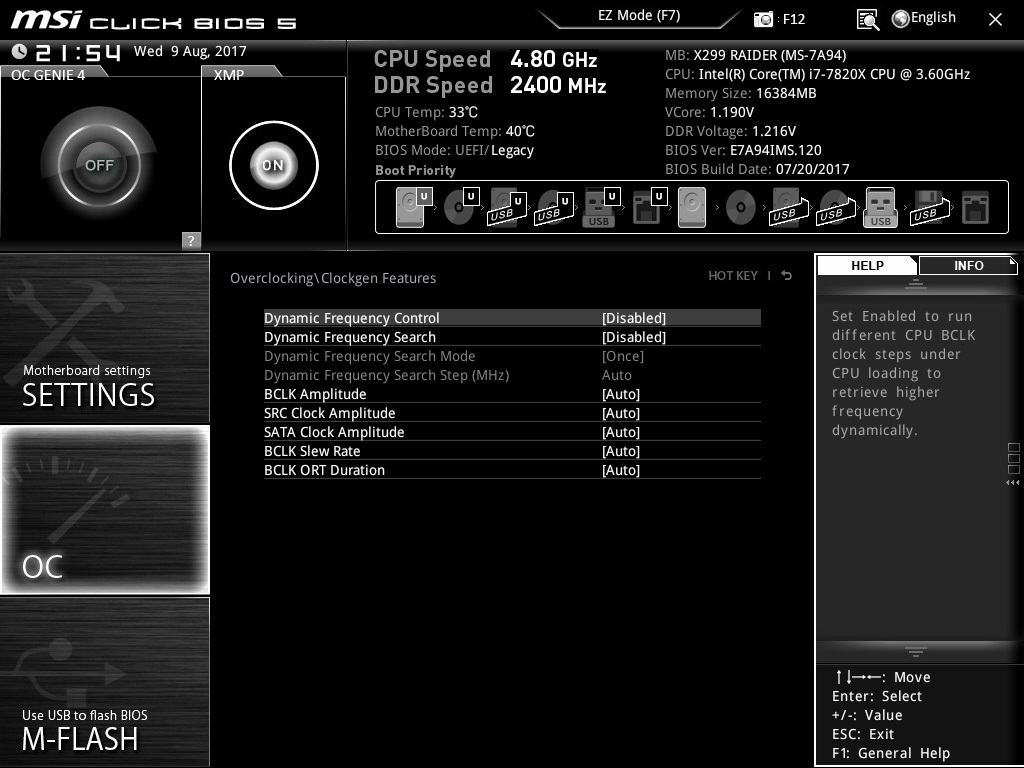This screenshot has height=768, width=1024.
Task: Toggle OC Genie 4 OFF knob
Action: tap(99, 165)
